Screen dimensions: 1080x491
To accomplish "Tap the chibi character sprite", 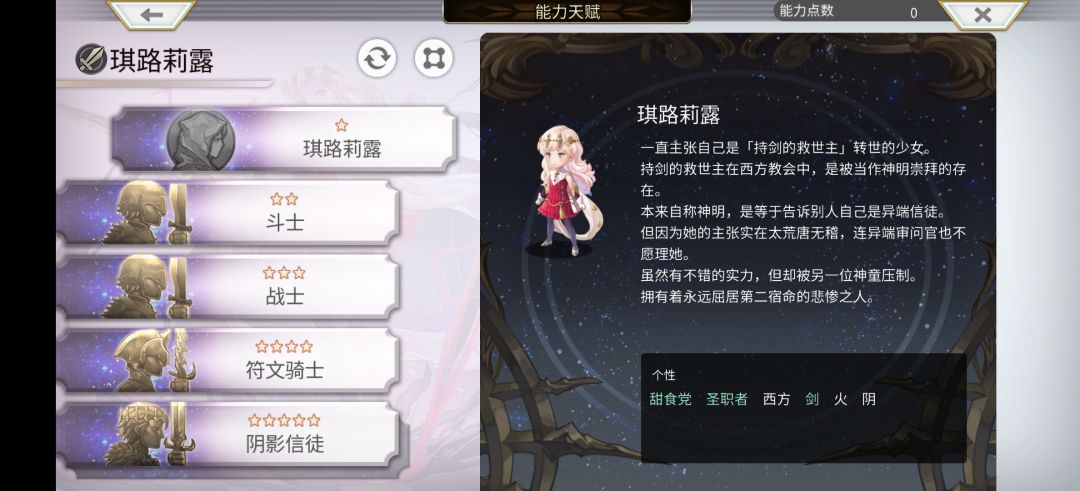I will [x=563, y=189].
